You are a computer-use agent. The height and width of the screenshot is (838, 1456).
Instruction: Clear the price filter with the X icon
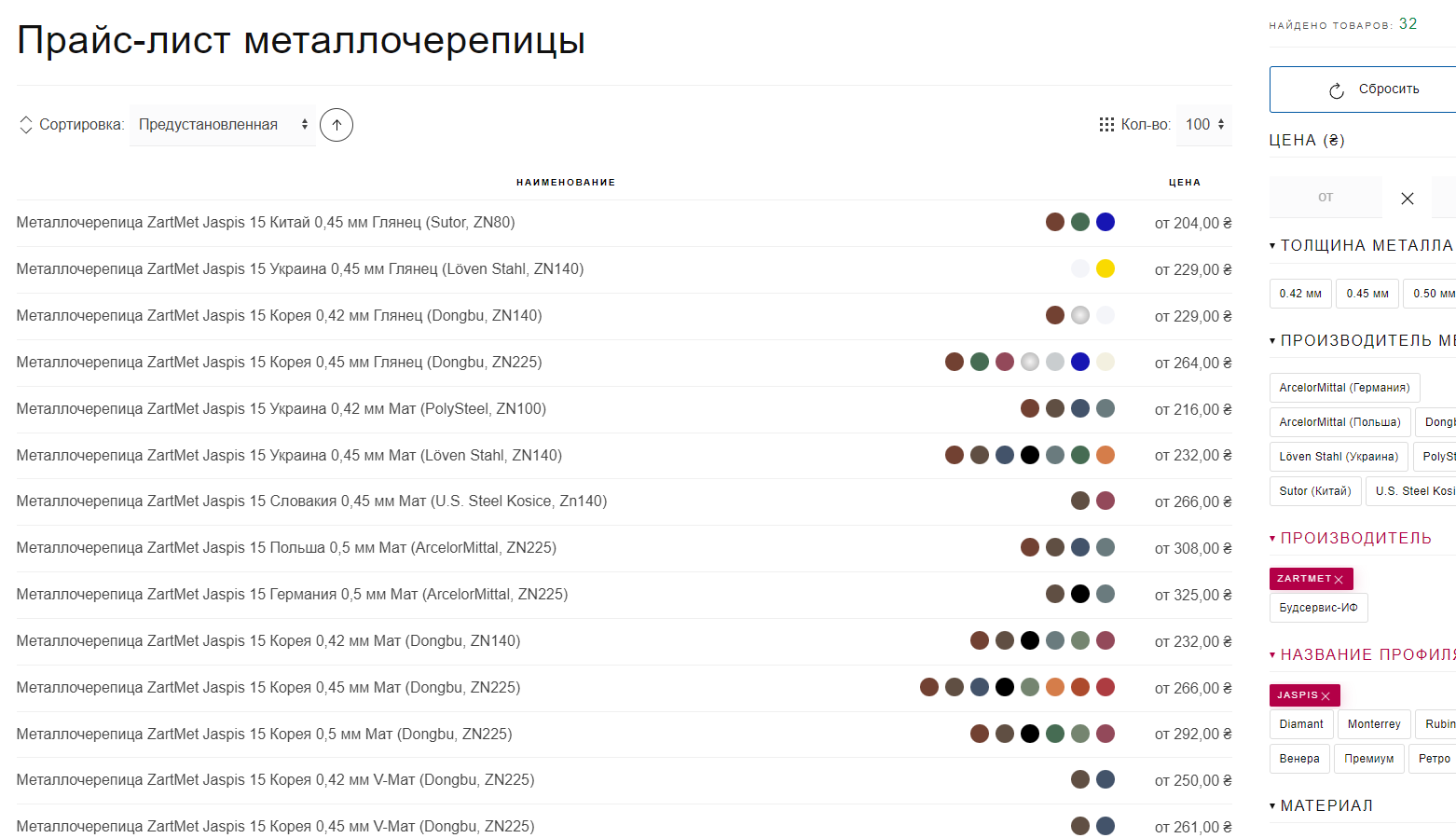(1408, 199)
